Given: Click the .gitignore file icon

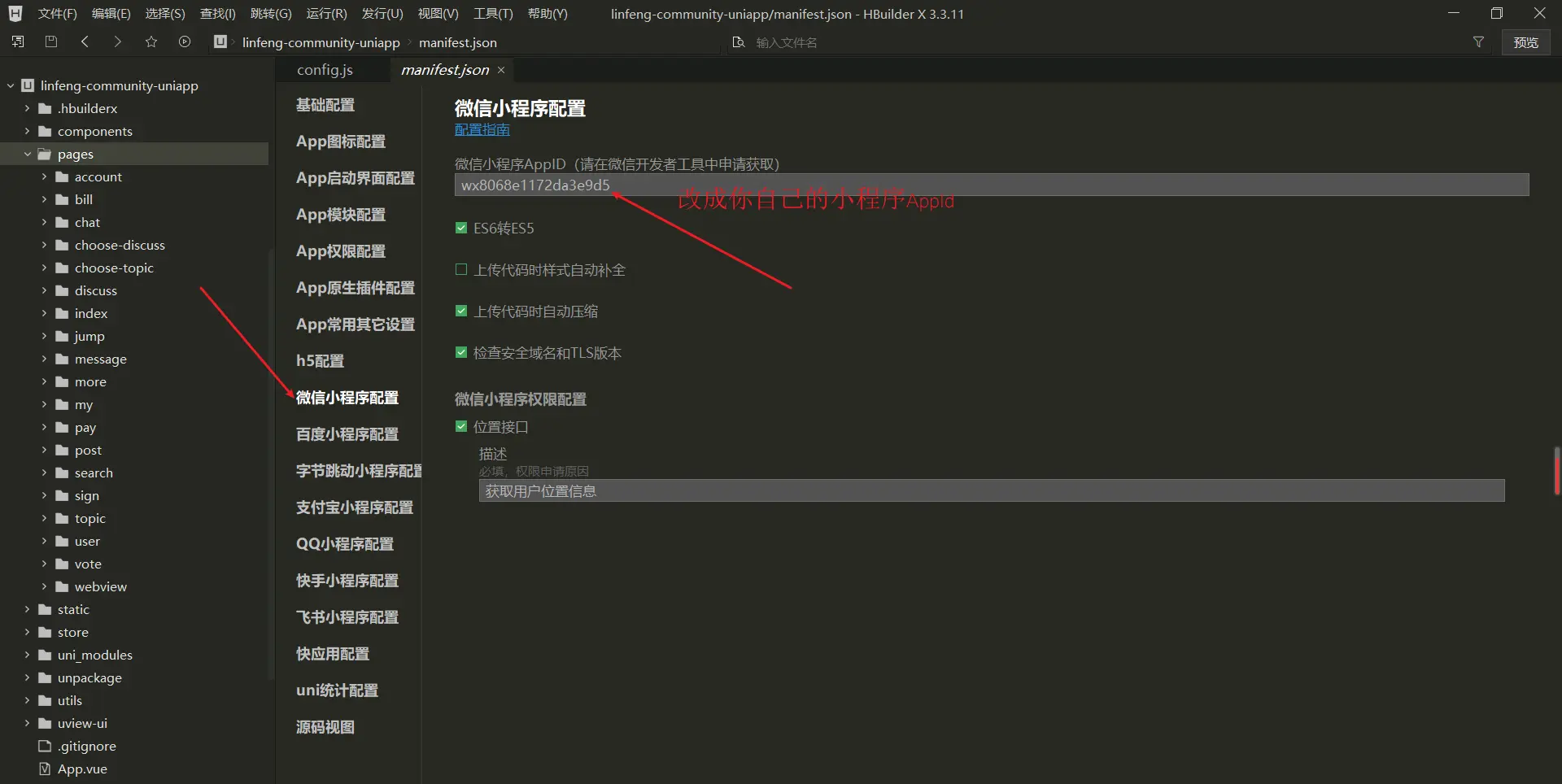Looking at the screenshot, I should click(45, 746).
